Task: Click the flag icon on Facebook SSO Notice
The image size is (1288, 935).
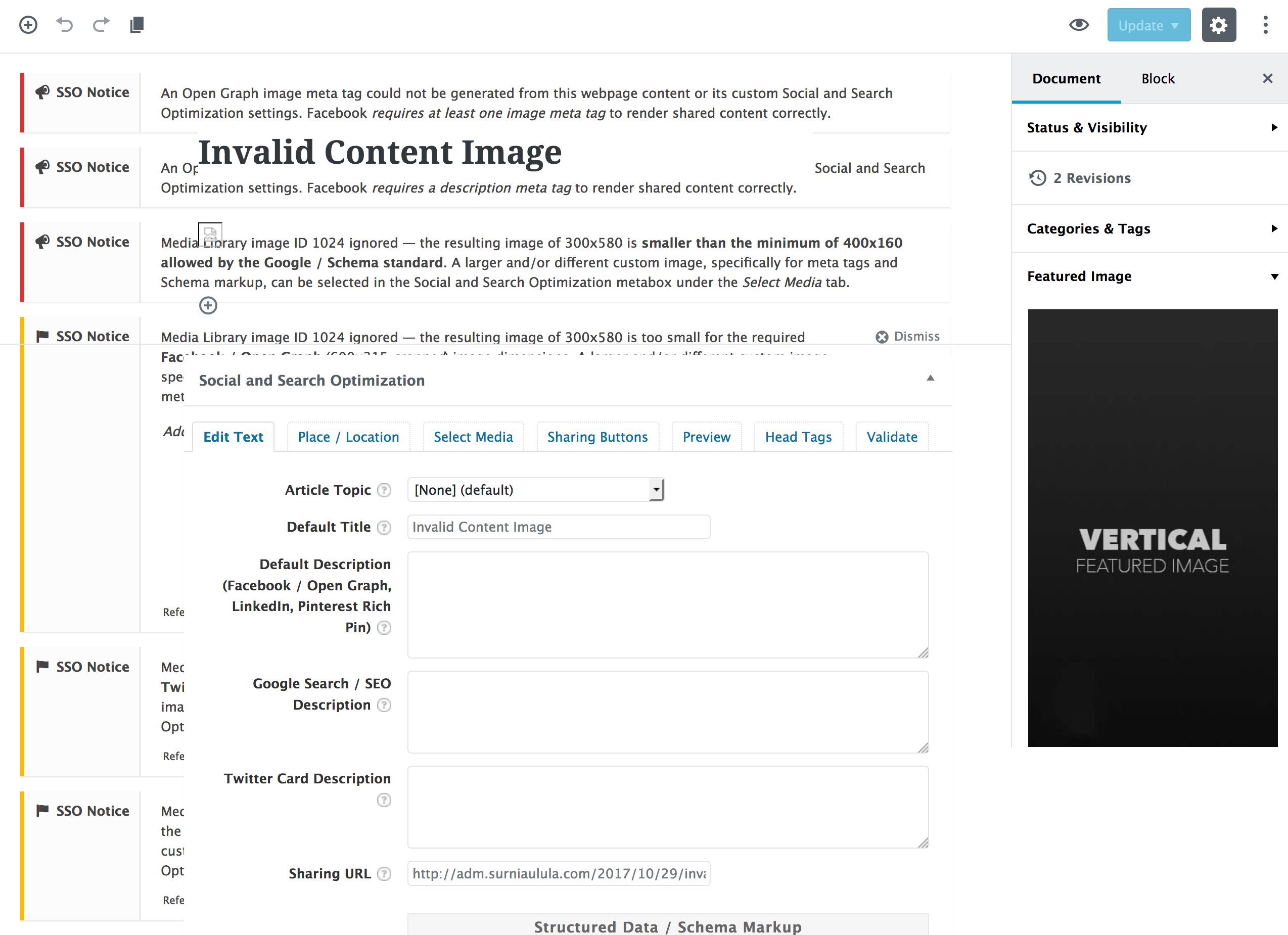Action: pos(42,336)
